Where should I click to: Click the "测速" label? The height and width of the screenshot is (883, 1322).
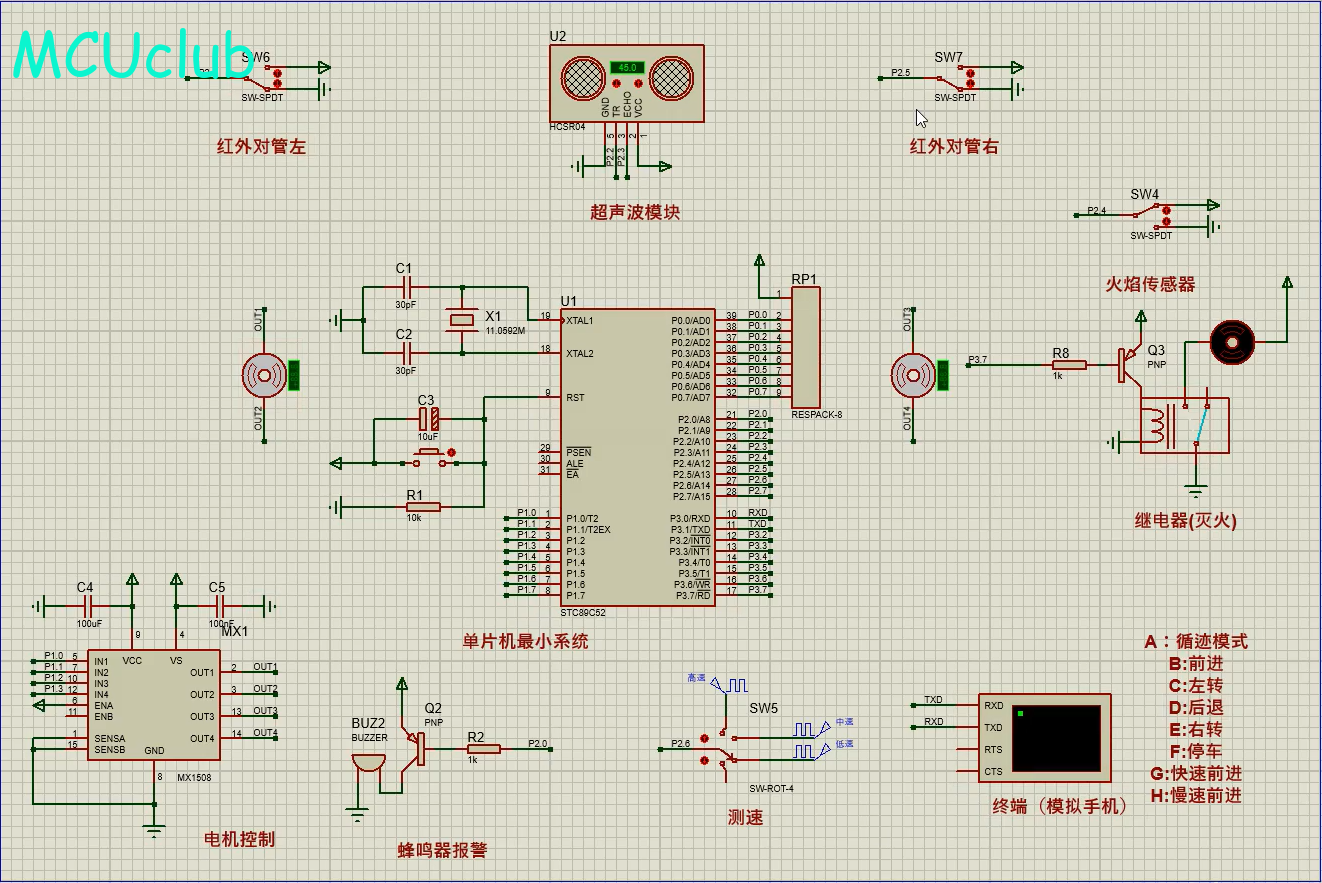click(745, 817)
